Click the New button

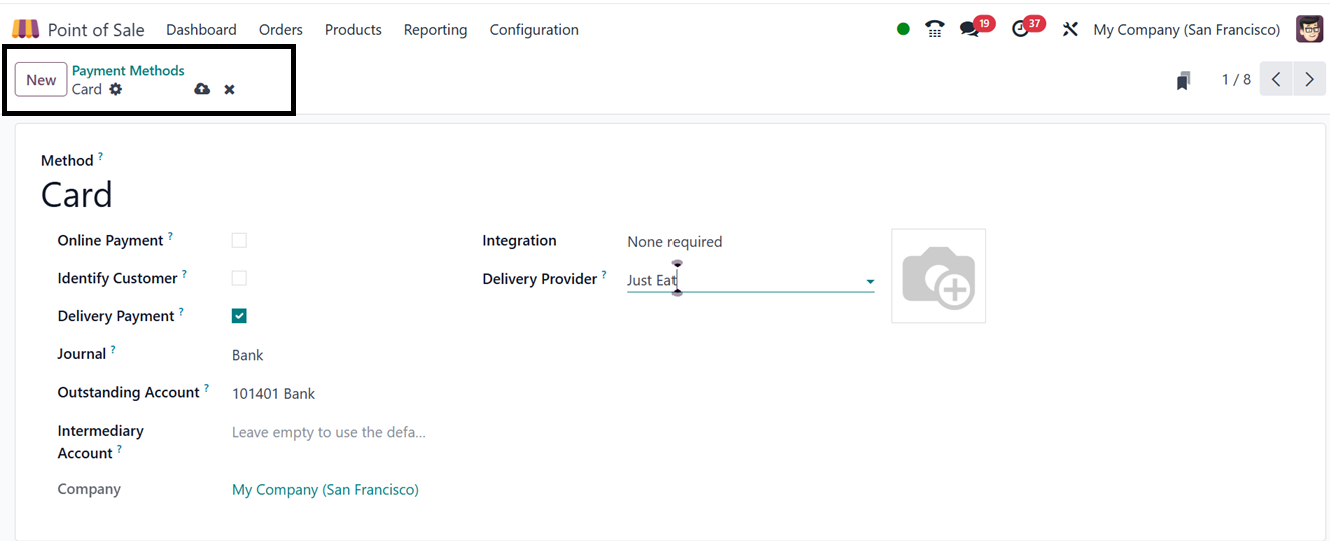(x=41, y=80)
